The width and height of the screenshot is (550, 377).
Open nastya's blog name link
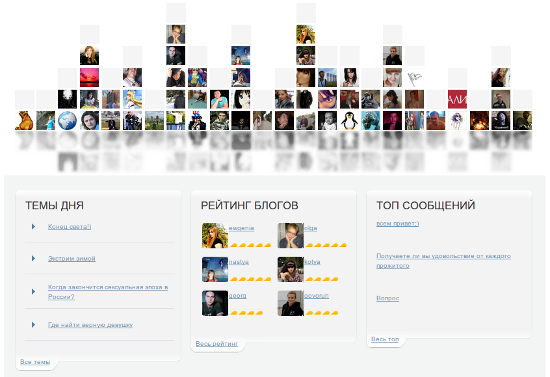point(239,262)
